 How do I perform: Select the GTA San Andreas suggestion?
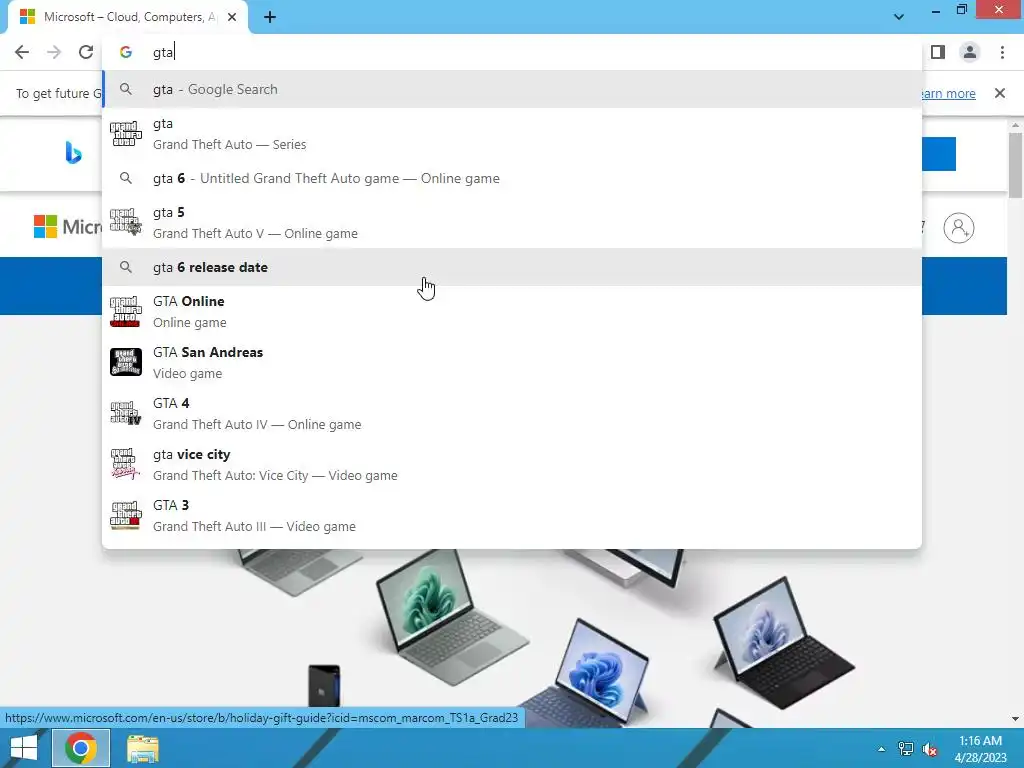tap(512, 362)
